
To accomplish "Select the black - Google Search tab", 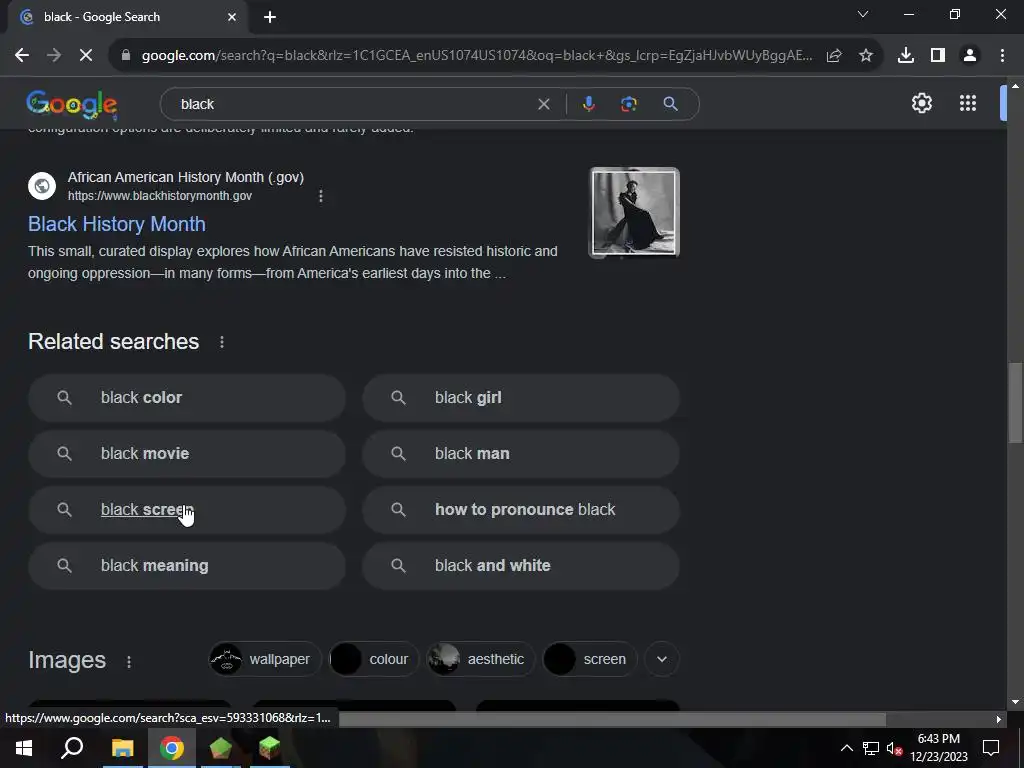I will click(128, 17).
